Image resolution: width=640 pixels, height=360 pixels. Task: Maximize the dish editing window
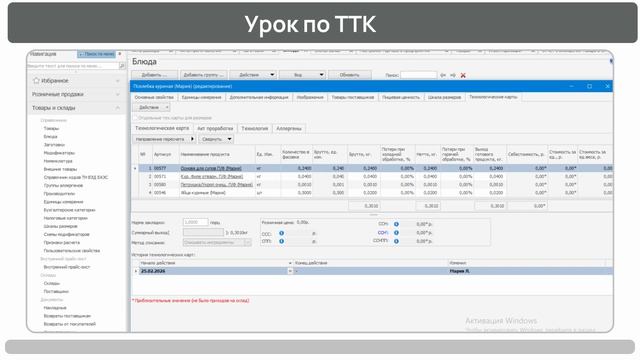coord(589,86)
